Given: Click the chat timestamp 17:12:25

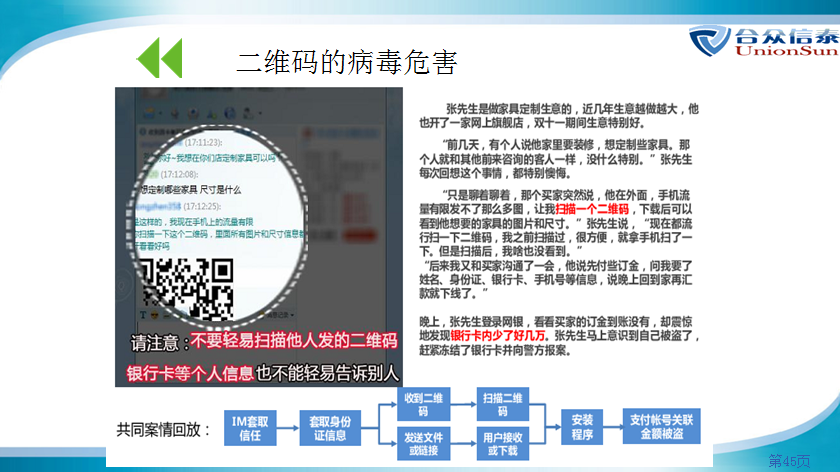Looking at the screenshot, I should (202, 206).
